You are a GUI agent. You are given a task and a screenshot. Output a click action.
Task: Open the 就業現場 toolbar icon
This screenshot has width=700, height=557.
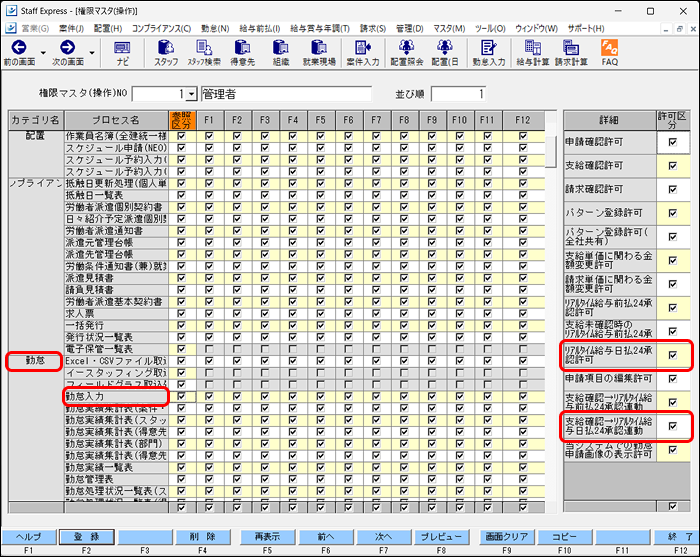coord(319,53)
